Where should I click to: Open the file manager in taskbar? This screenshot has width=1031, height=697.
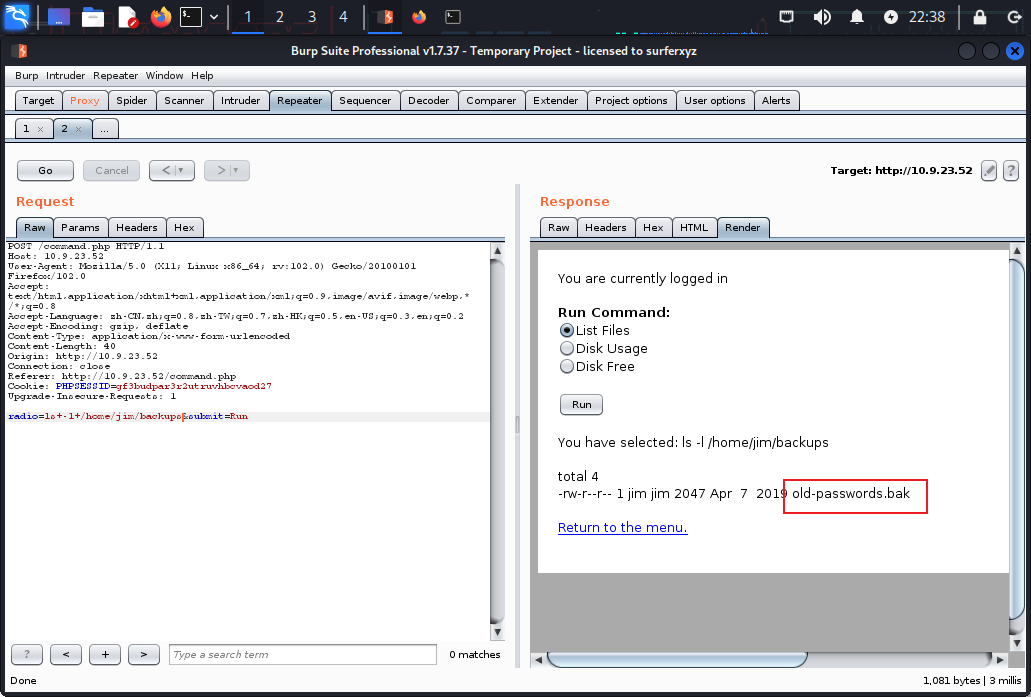tap(93, 17)
